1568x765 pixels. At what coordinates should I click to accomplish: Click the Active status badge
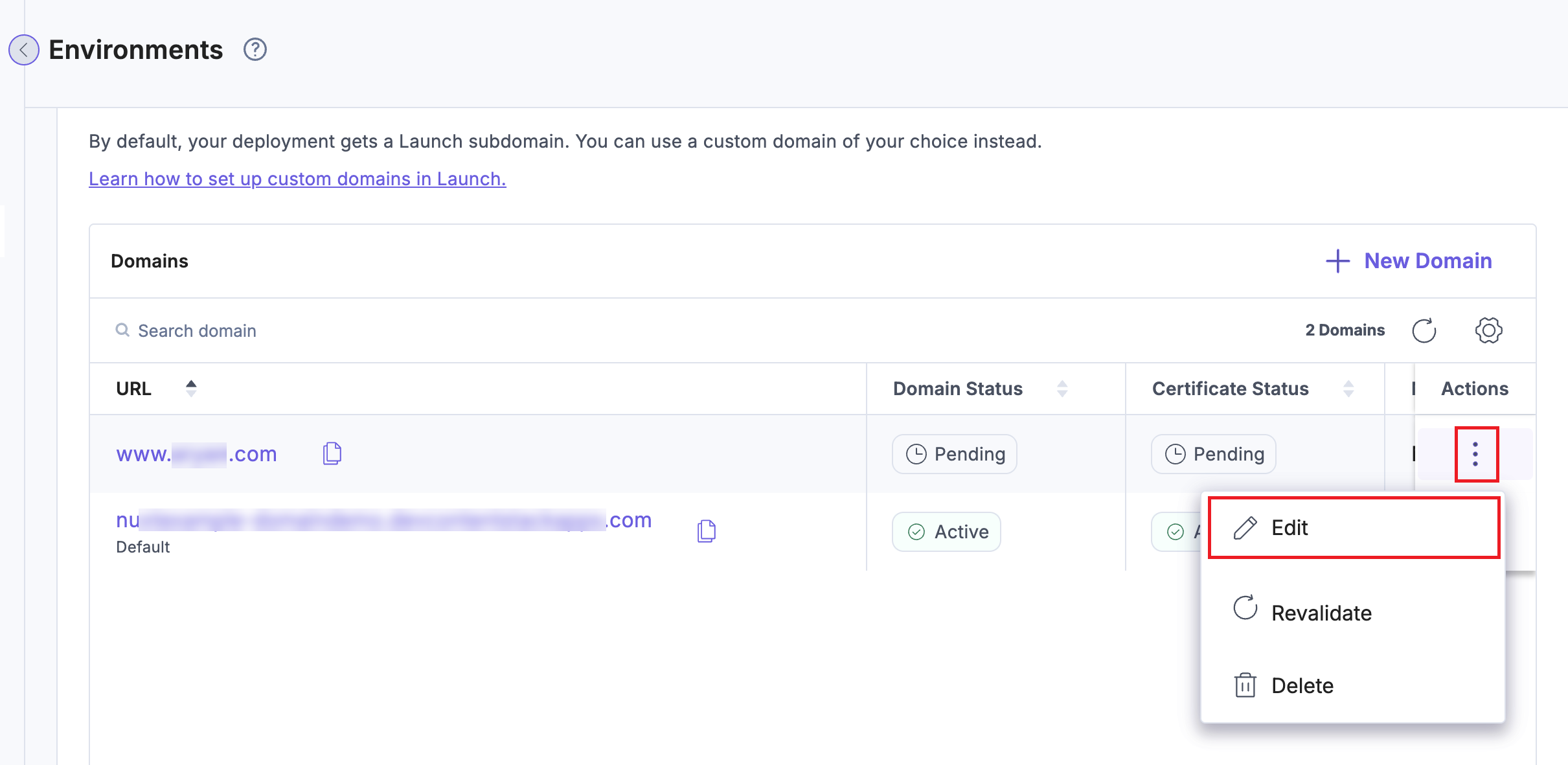(946, 531)
